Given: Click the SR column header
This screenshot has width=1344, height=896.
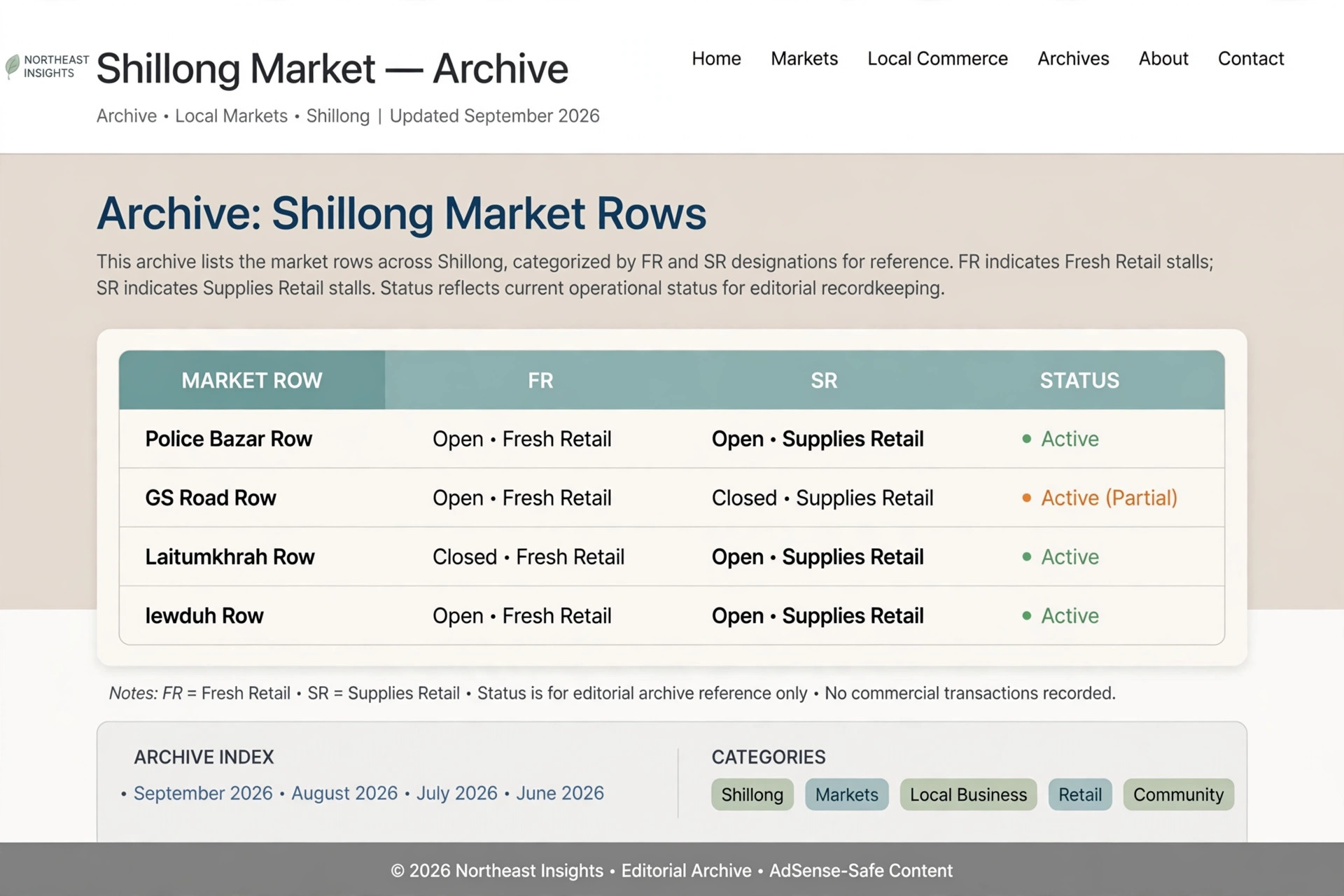Looking at the screenshot, I should click(x=824, y=380).
